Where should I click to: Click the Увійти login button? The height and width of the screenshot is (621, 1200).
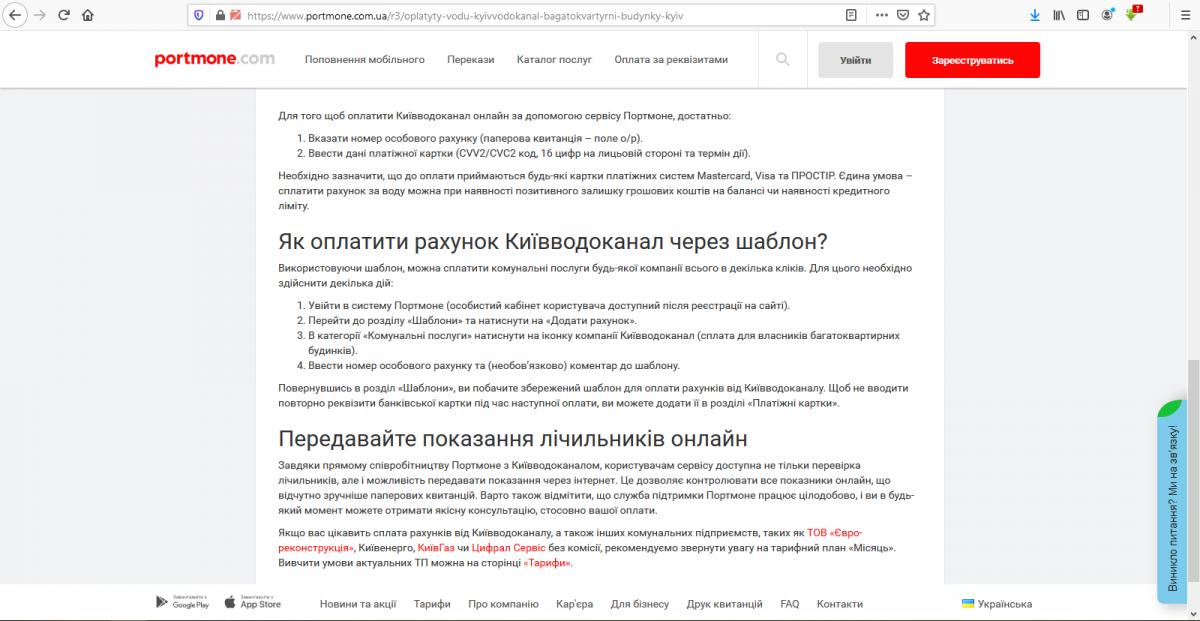point(855,60)
